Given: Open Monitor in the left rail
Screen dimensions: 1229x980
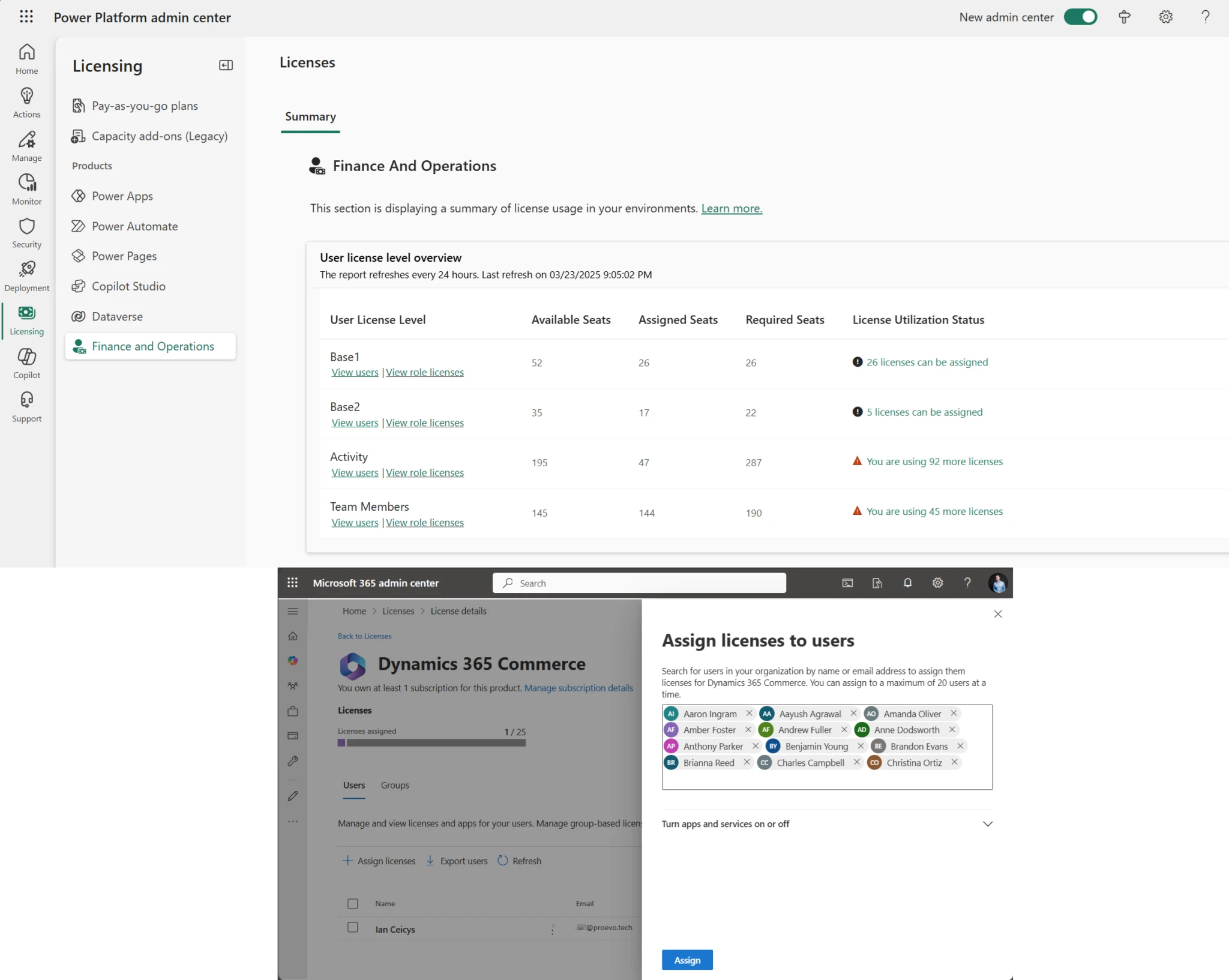Looking at the screenshot, I should coord(27,190).
